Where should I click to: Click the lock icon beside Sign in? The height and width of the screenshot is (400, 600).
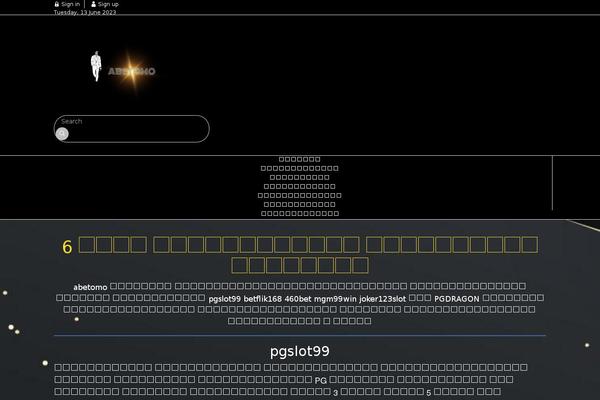[x=57, y=4]
